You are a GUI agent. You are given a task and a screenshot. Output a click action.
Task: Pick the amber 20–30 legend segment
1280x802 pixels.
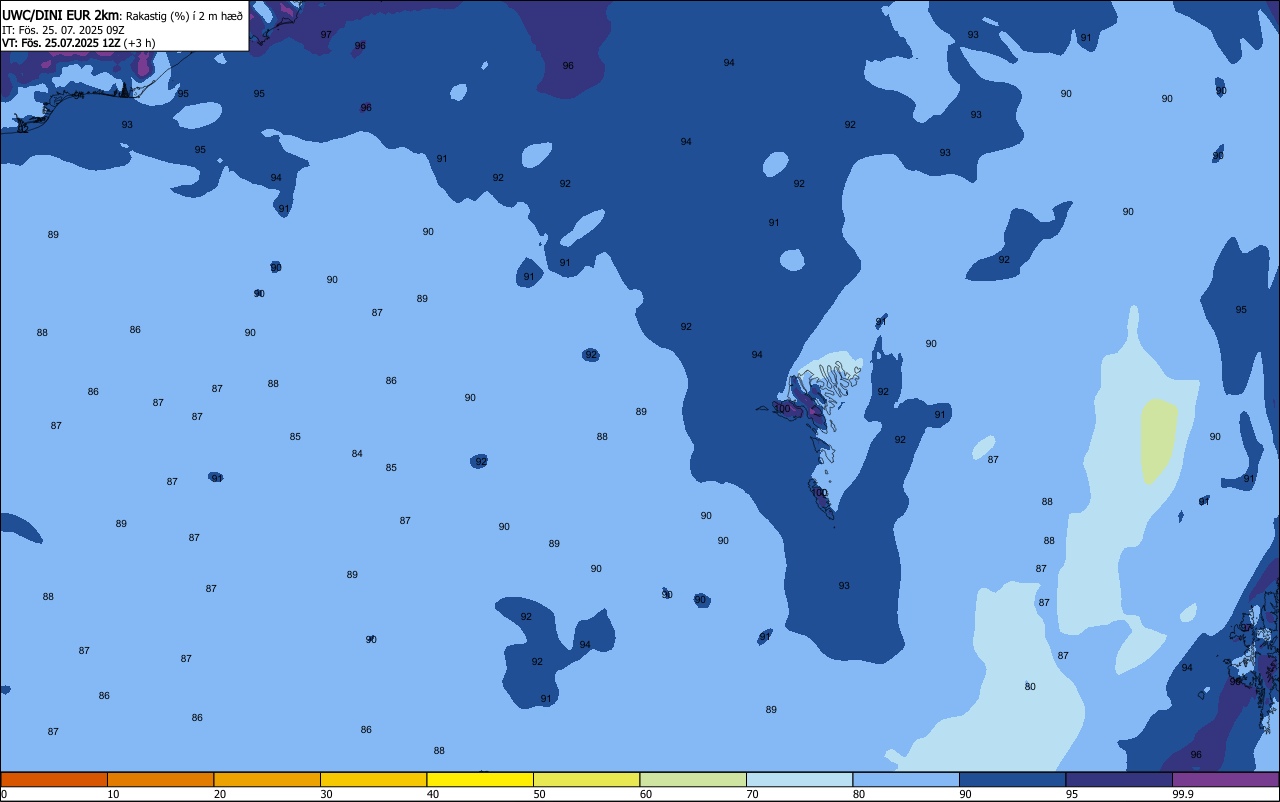point(267,779)
